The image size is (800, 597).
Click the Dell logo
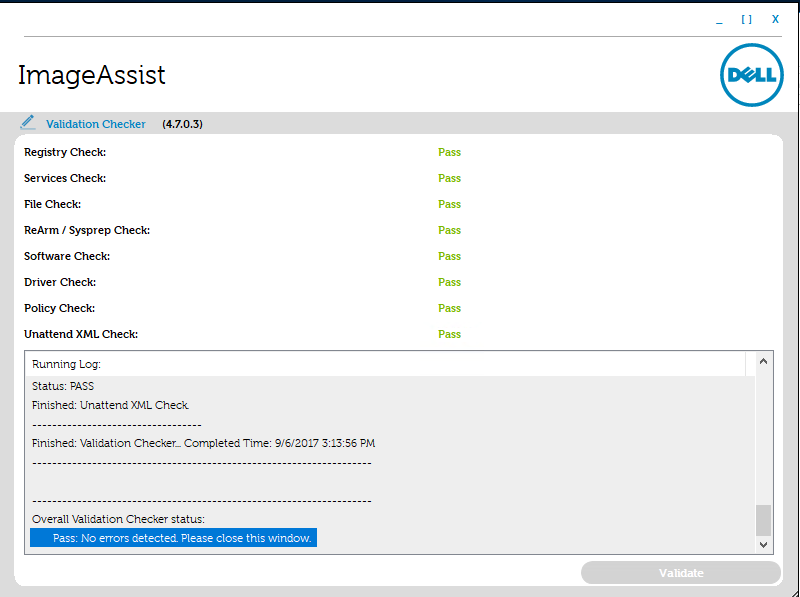click(752, 75)
